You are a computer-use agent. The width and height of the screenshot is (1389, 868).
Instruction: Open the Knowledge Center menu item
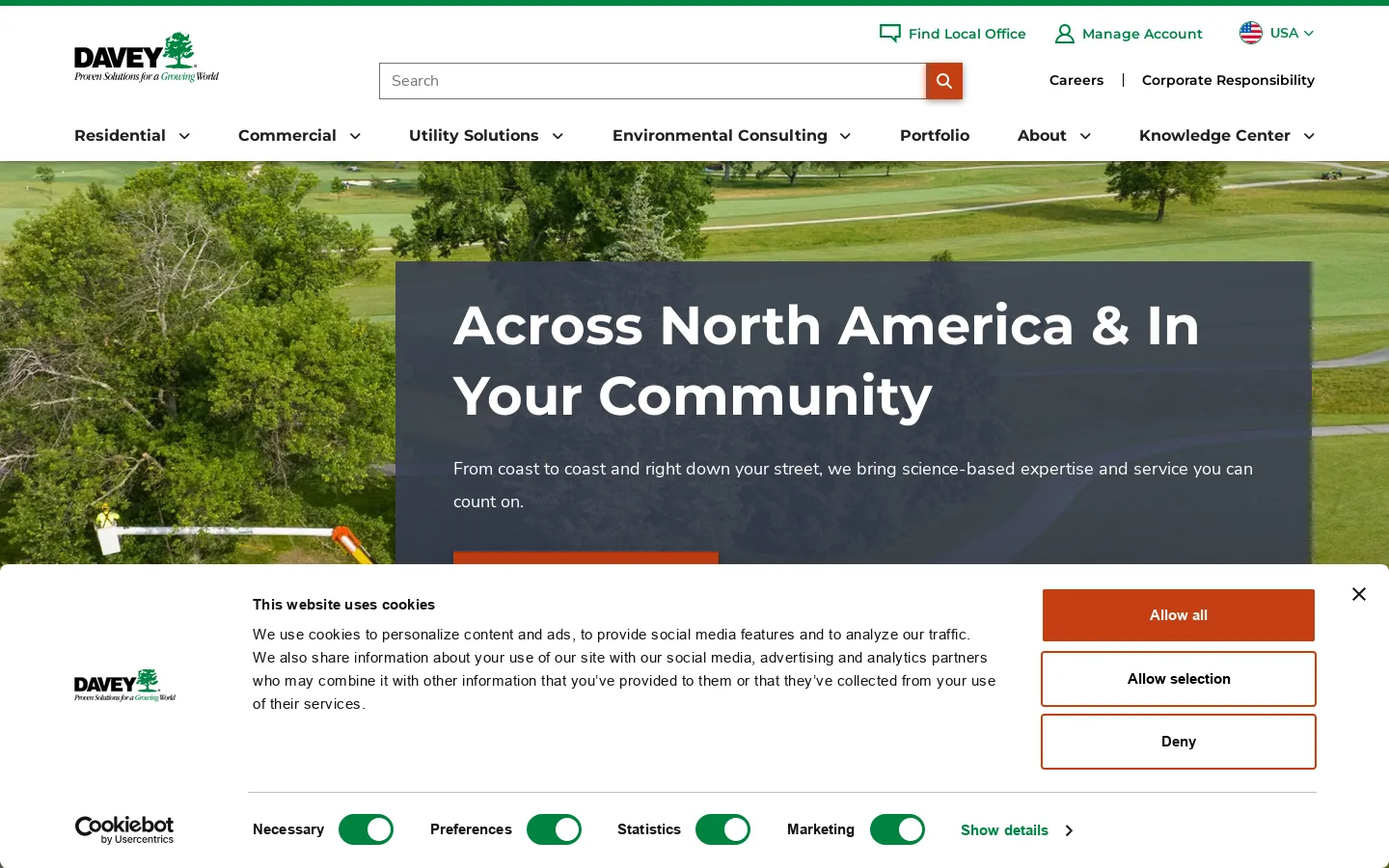[1214, 136]
